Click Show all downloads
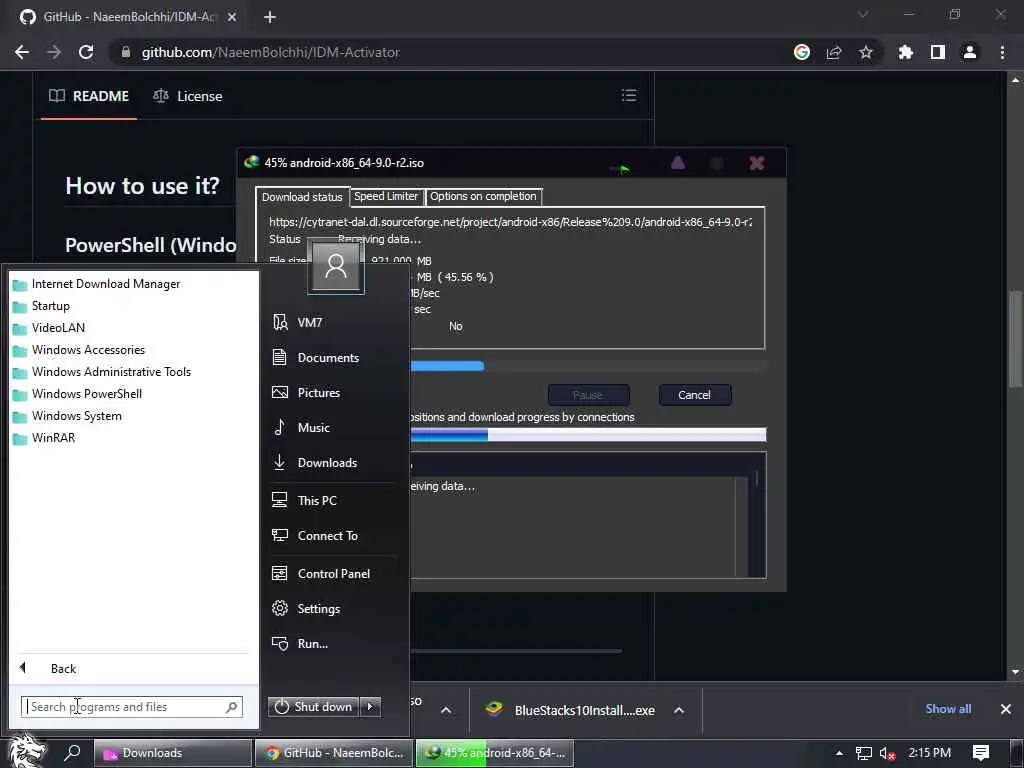 (x=948, y=709)
